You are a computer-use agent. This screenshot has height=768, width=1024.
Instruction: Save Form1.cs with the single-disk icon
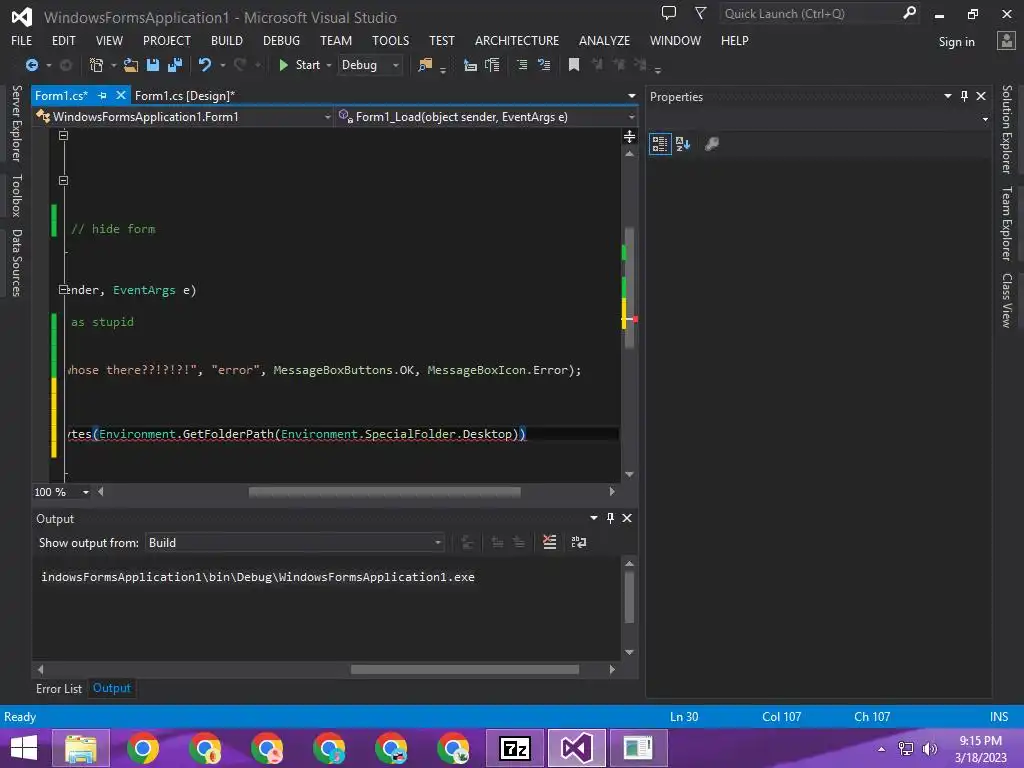[153, 65]
